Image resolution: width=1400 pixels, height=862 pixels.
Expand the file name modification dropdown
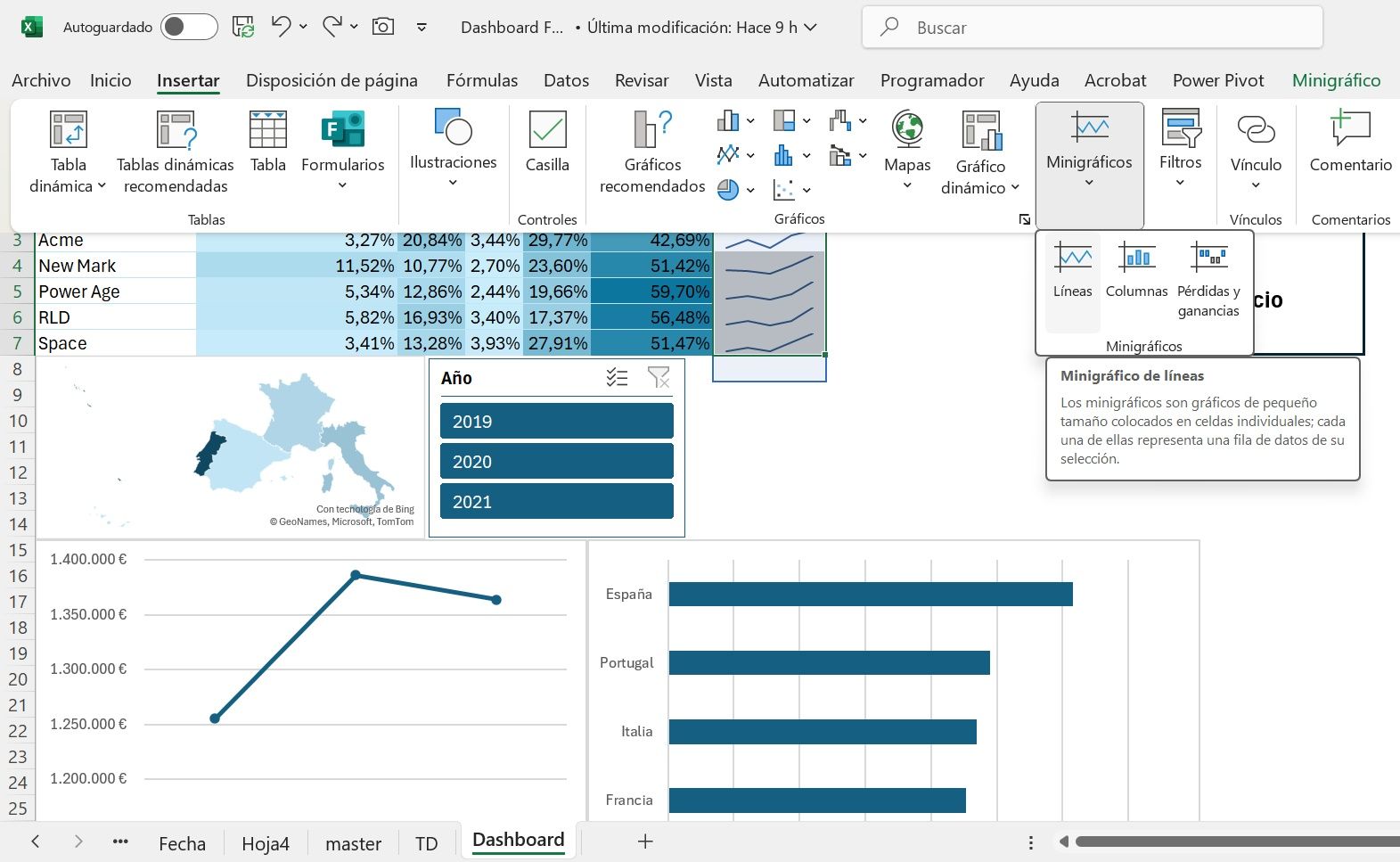(x=810, y=28)
